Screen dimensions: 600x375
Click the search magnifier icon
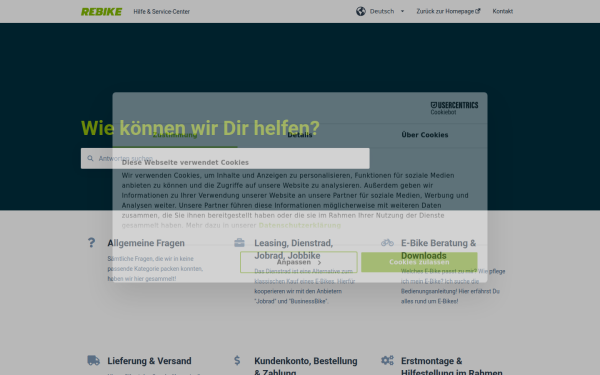point(90,158)
